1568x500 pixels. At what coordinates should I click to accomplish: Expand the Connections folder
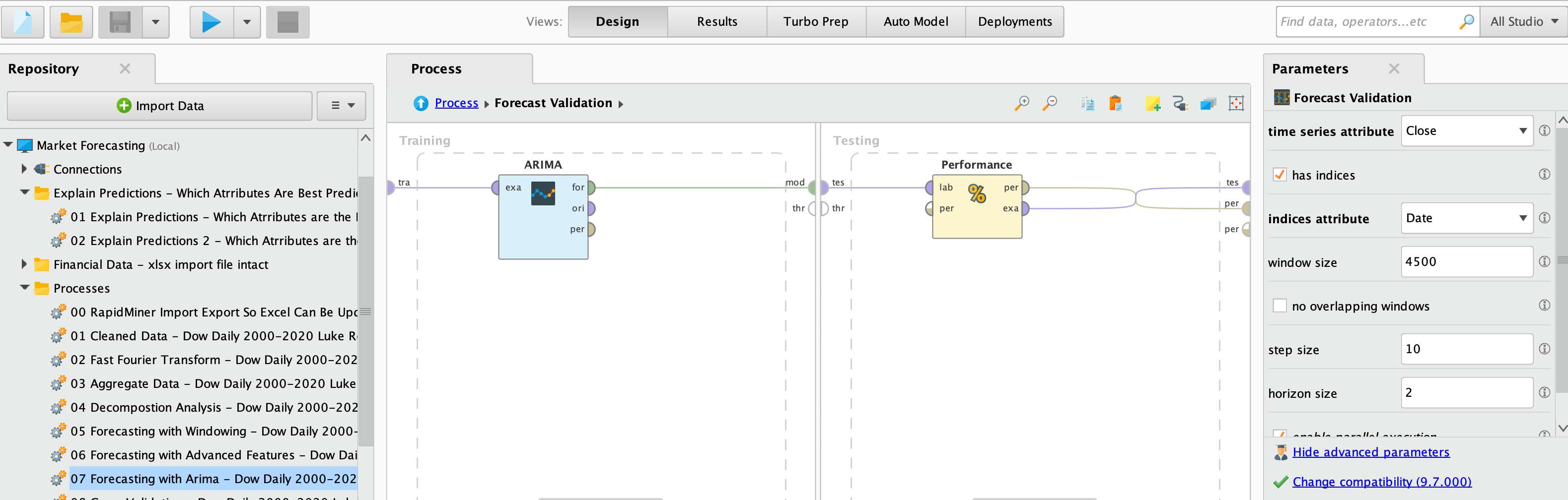[x=24, y=169]
